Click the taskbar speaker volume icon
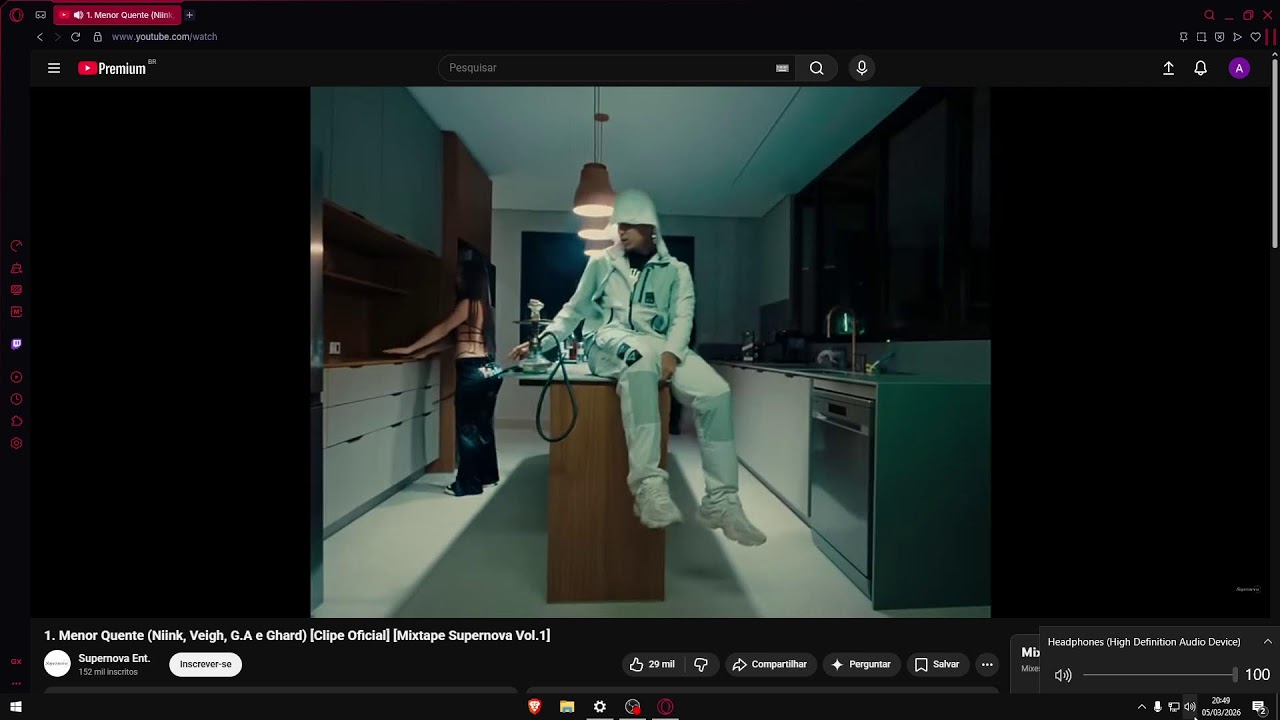Image resolution: width=1280 pixels, height=720 pixels. pos(1189,707)
